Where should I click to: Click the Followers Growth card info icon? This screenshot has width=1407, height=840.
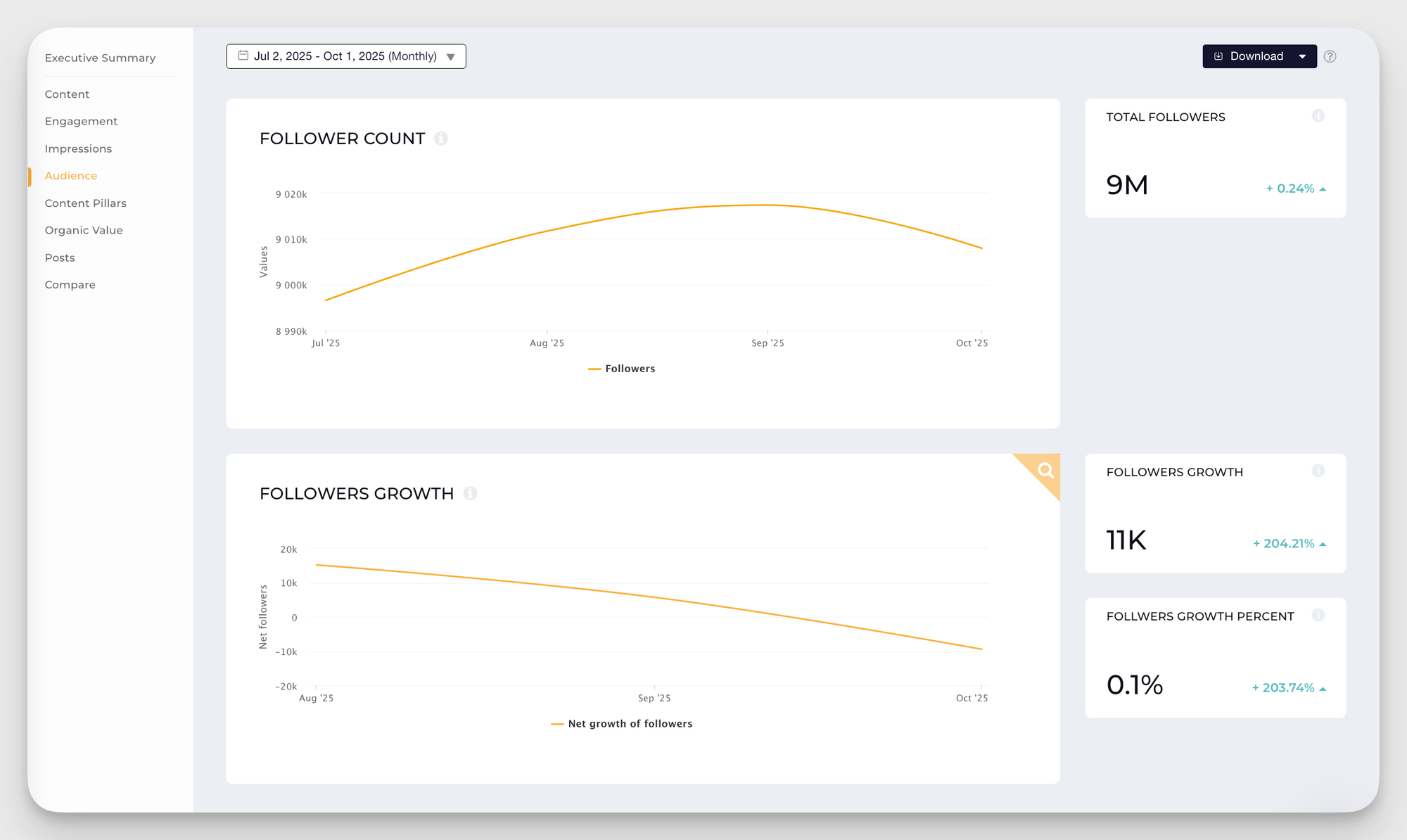(x=1318, y=471)
